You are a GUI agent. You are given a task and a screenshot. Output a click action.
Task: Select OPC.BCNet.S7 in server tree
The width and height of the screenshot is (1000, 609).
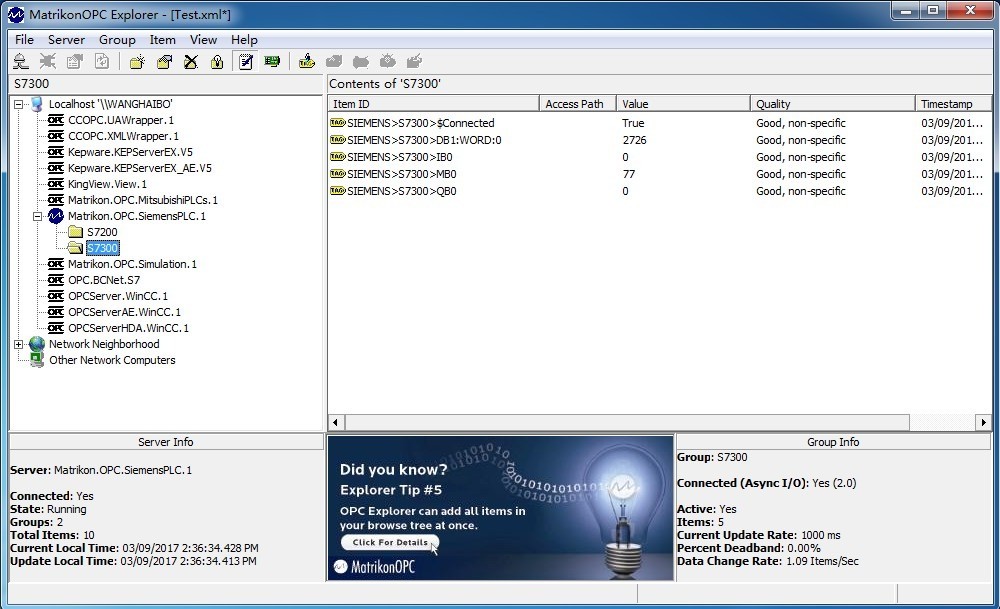(104, 280)
